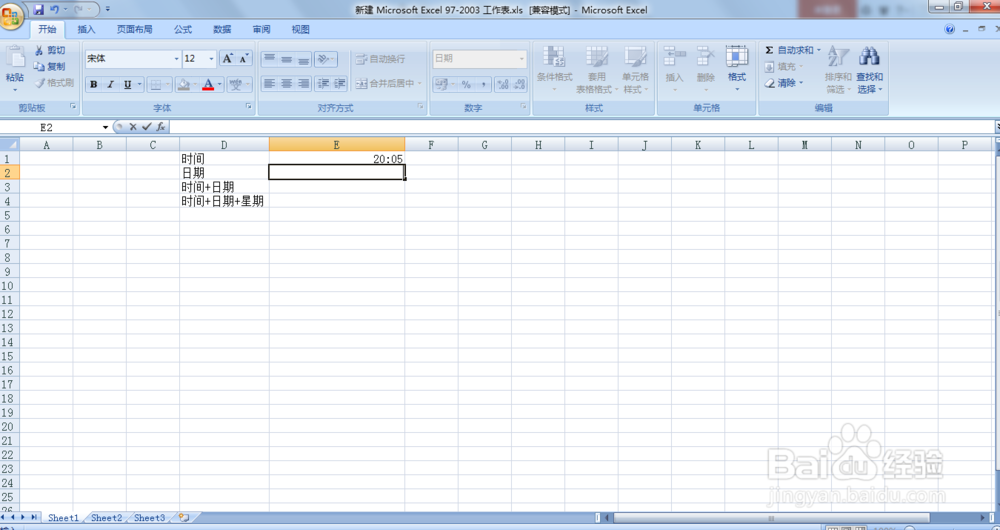
Task: Switch to the 审阅 ribbon tab
Action: click(261, 29)
